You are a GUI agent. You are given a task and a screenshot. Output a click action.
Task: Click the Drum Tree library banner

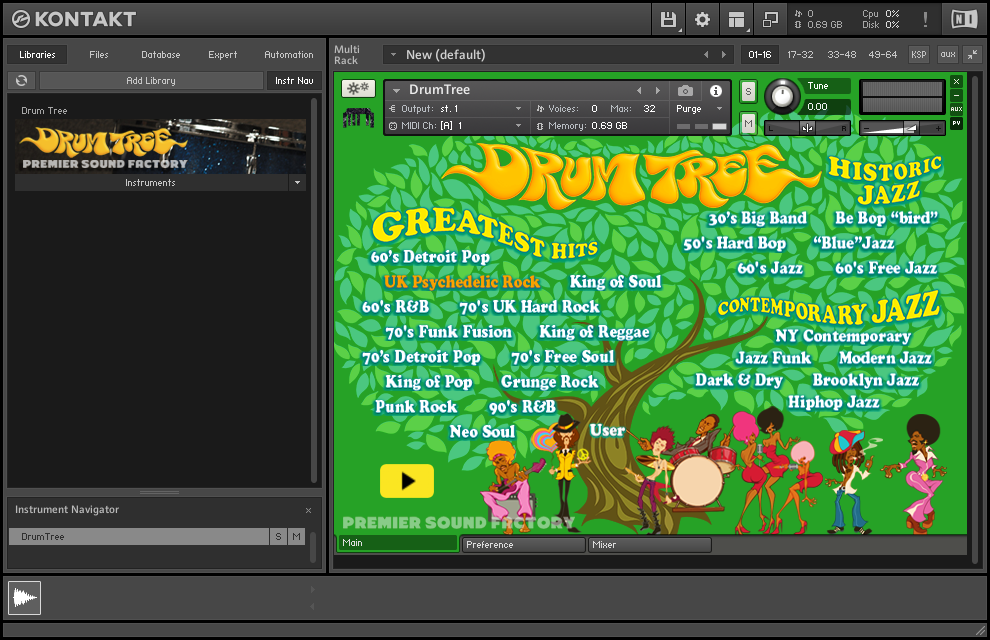click(160, 146)
